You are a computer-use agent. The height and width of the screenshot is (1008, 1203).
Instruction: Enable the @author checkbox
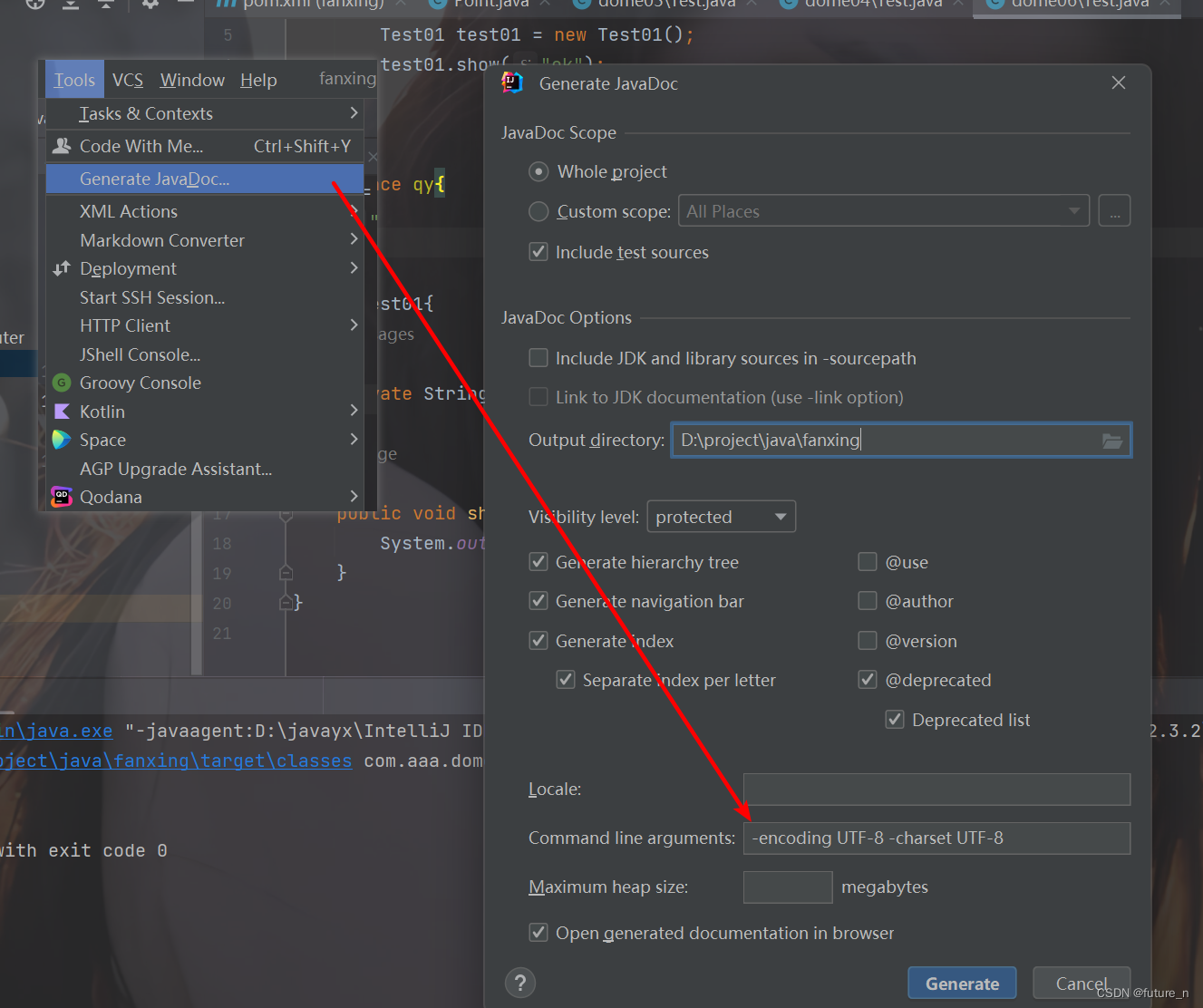point(868,601)
